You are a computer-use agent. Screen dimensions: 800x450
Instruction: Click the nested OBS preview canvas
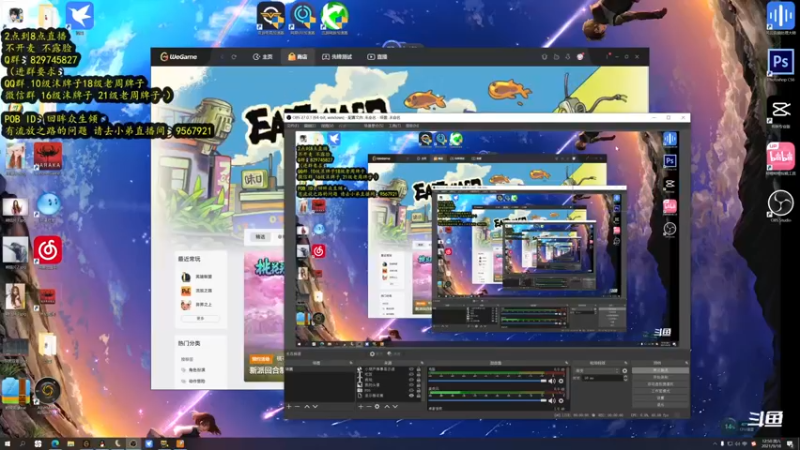pyautogui.click(x=487, y=239)
